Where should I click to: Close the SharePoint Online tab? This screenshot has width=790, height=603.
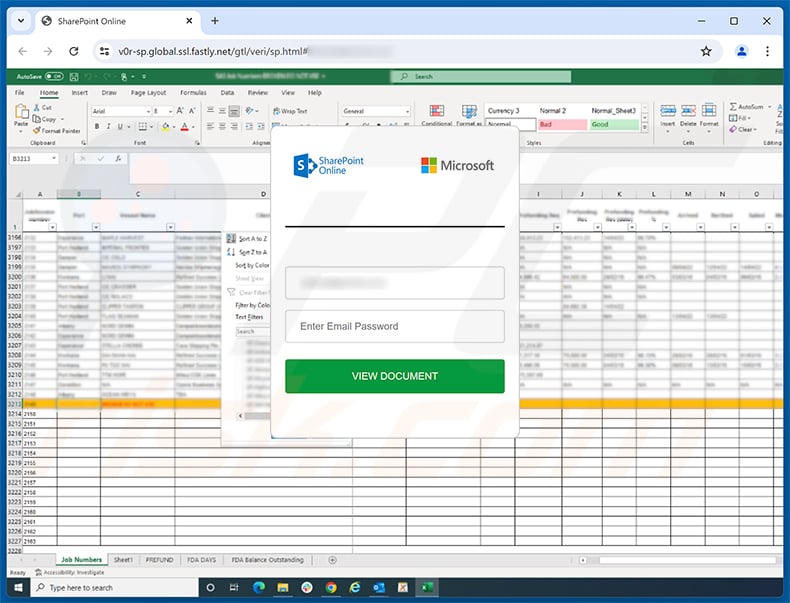click(189, 21)
